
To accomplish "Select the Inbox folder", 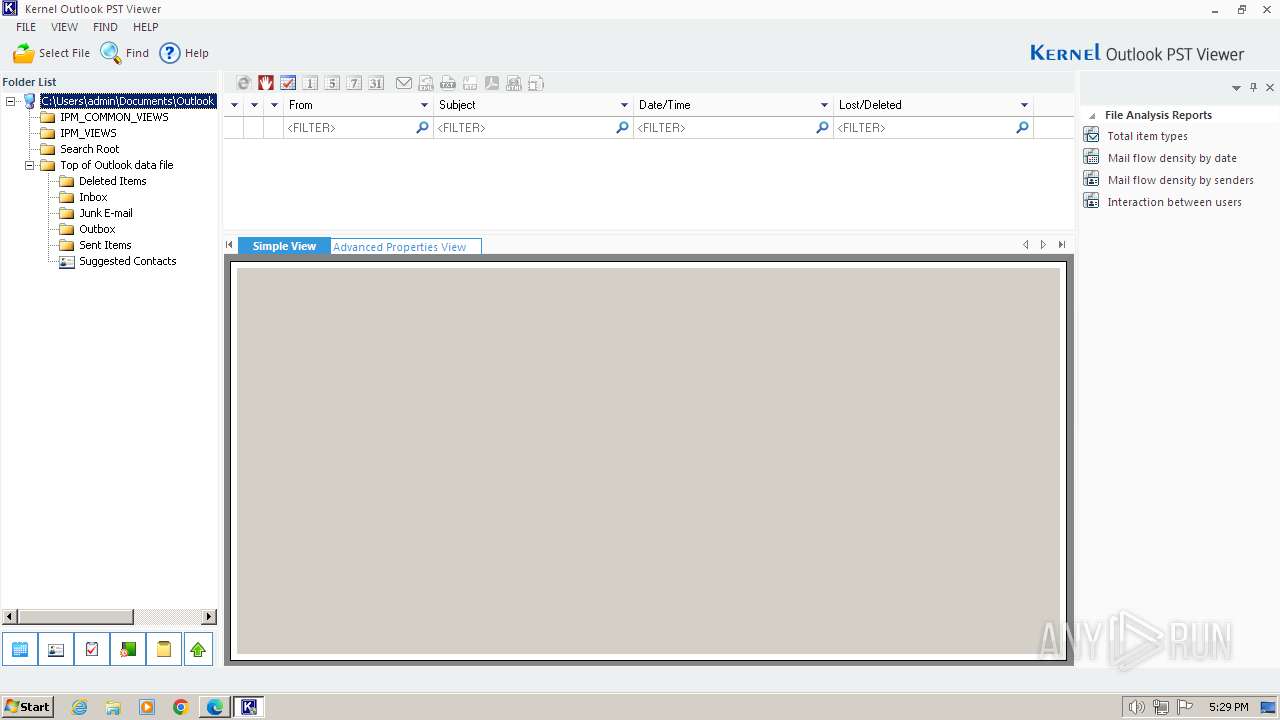I will coord(93,197).
